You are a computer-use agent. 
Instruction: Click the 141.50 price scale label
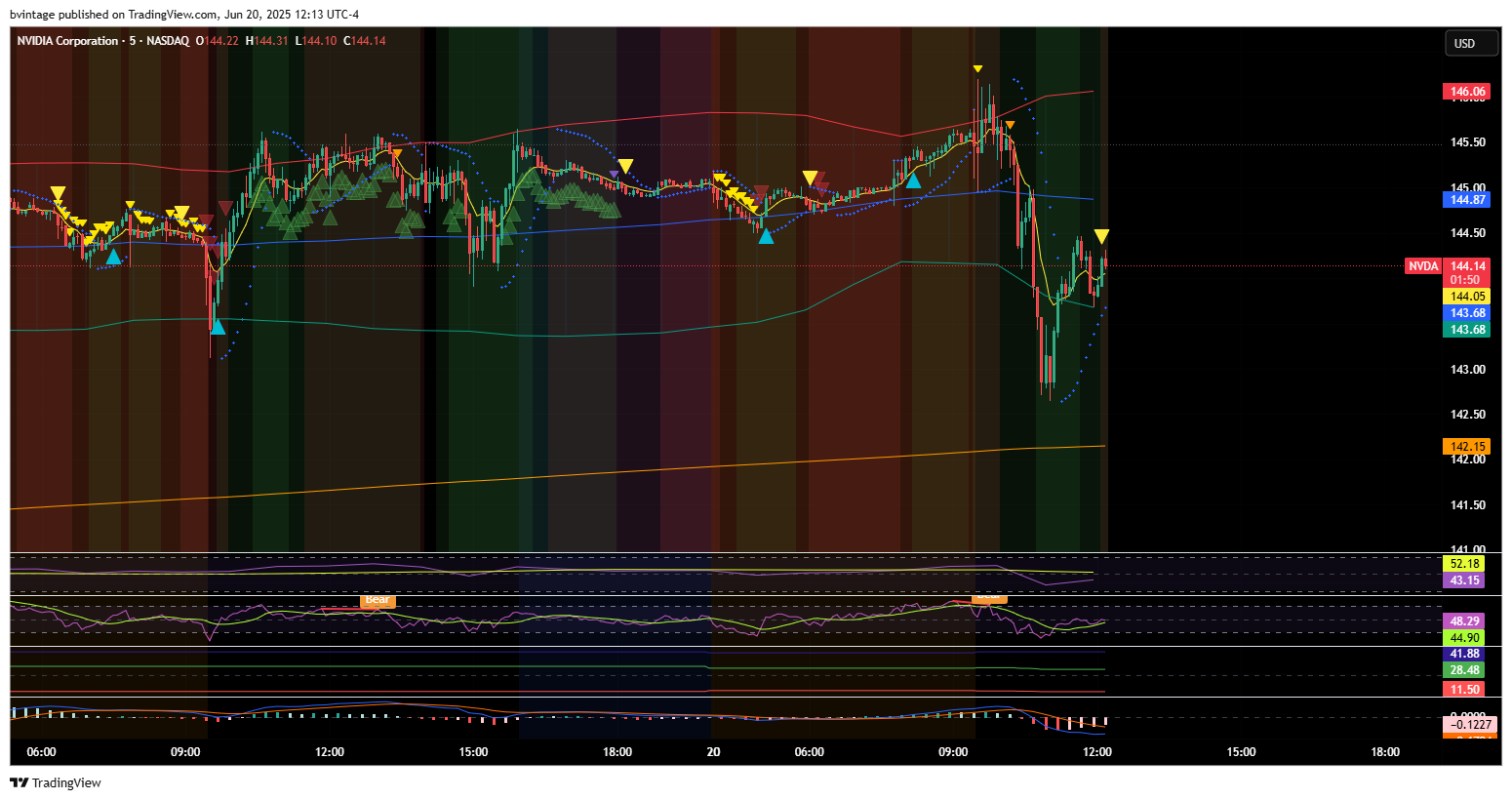[1468, 505]
